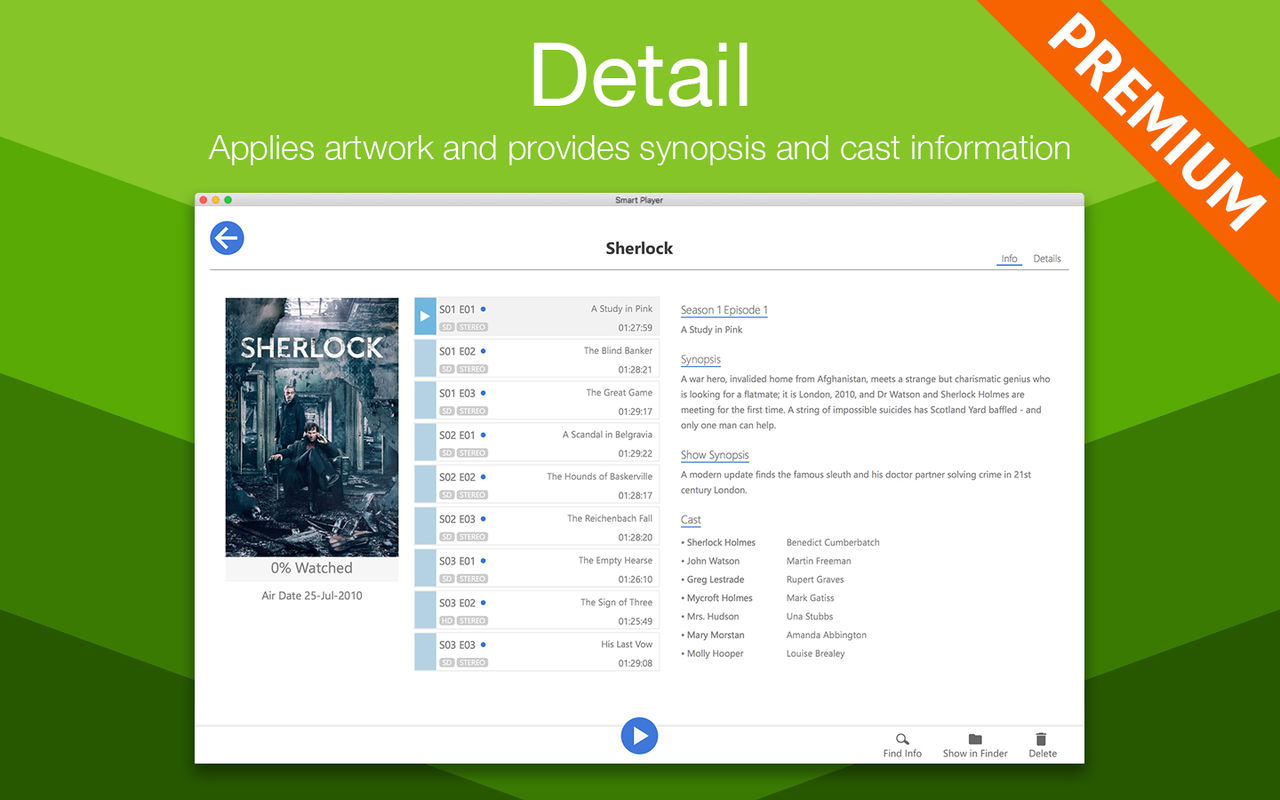Image resolution: width=1280 pixels, height=800 pixels.
Task: Click the yellow minimize window button
Action: (x=215, y=200)
